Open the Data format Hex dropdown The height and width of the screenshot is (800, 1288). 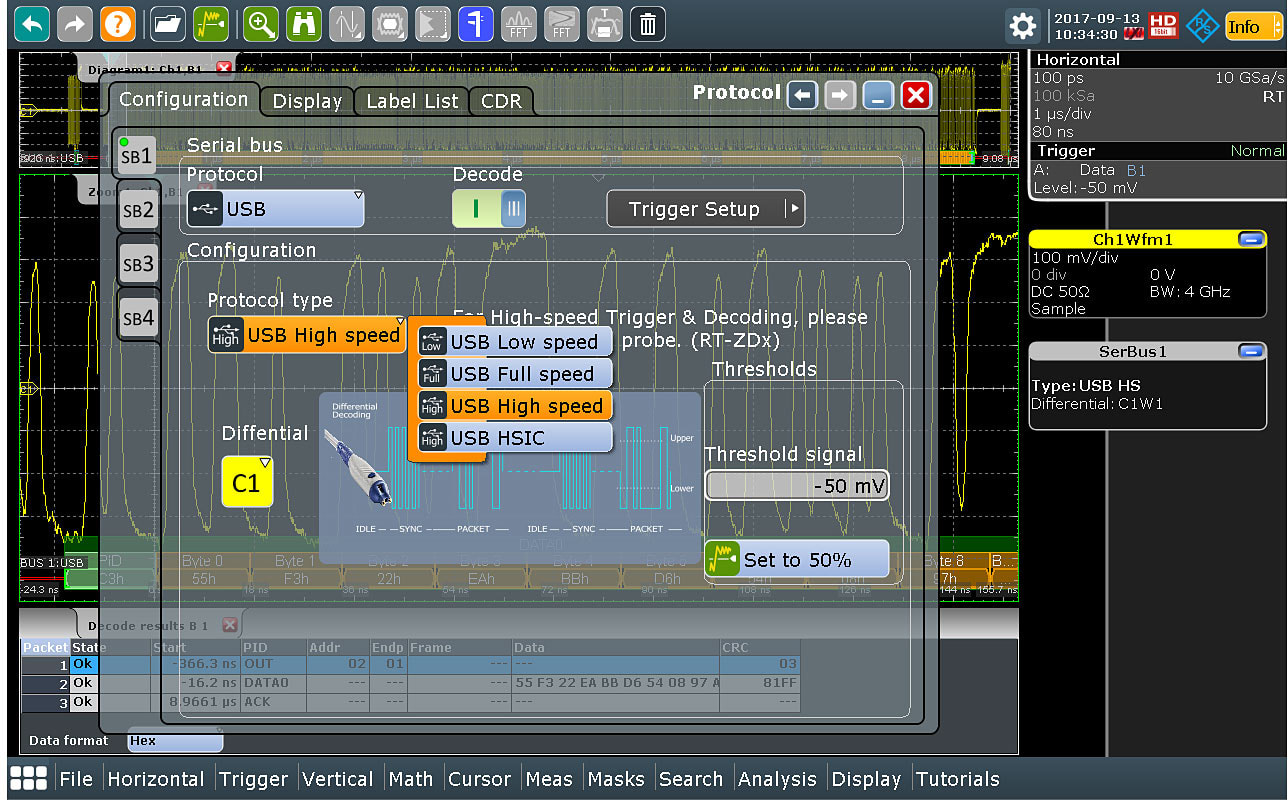(175, 741)
